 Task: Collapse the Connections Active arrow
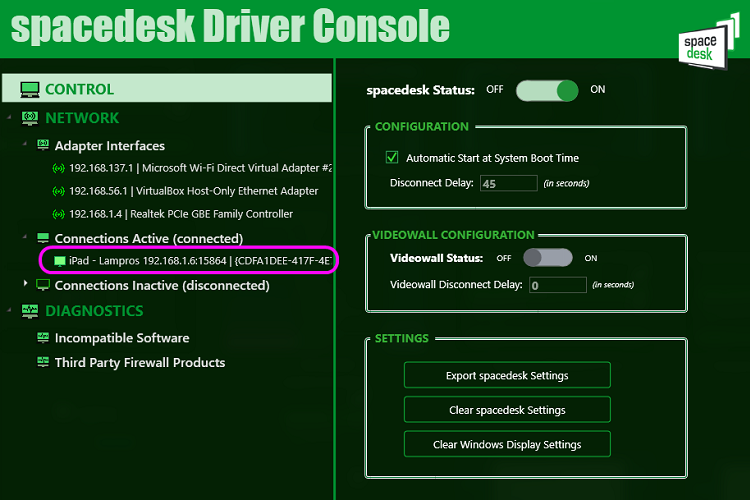click(x=25, y=236)
